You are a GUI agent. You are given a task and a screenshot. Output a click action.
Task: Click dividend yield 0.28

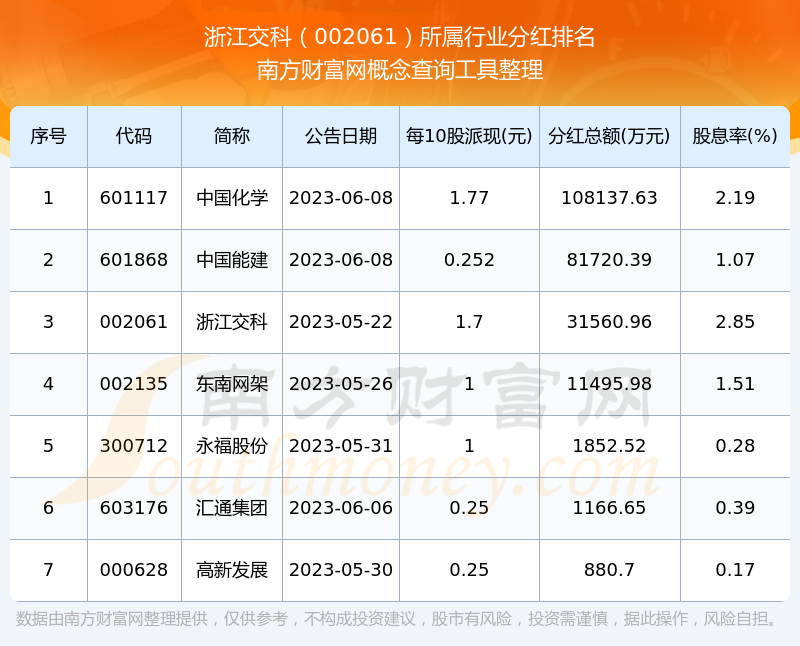tap(735, 446)
